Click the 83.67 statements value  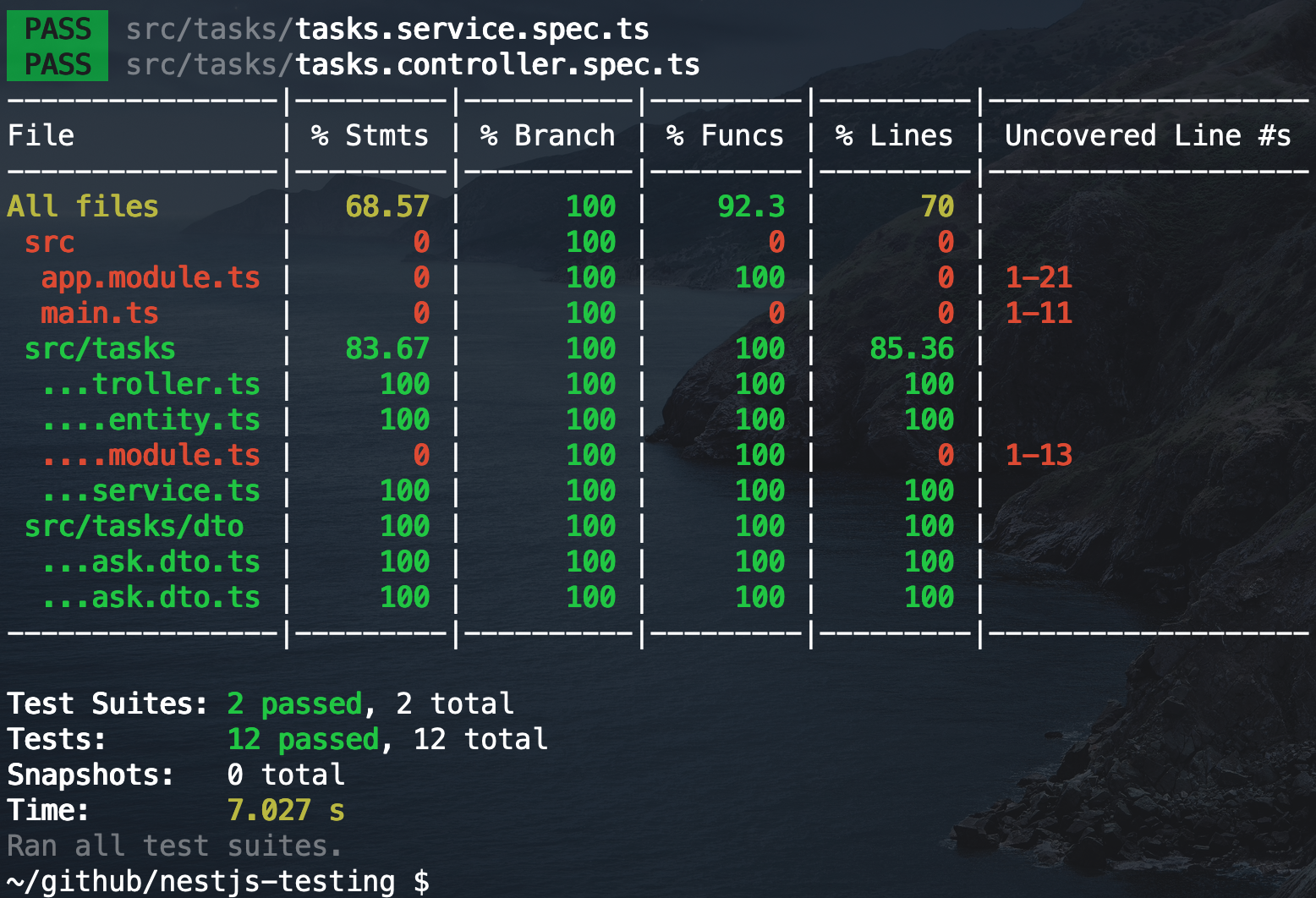point(387,348)
